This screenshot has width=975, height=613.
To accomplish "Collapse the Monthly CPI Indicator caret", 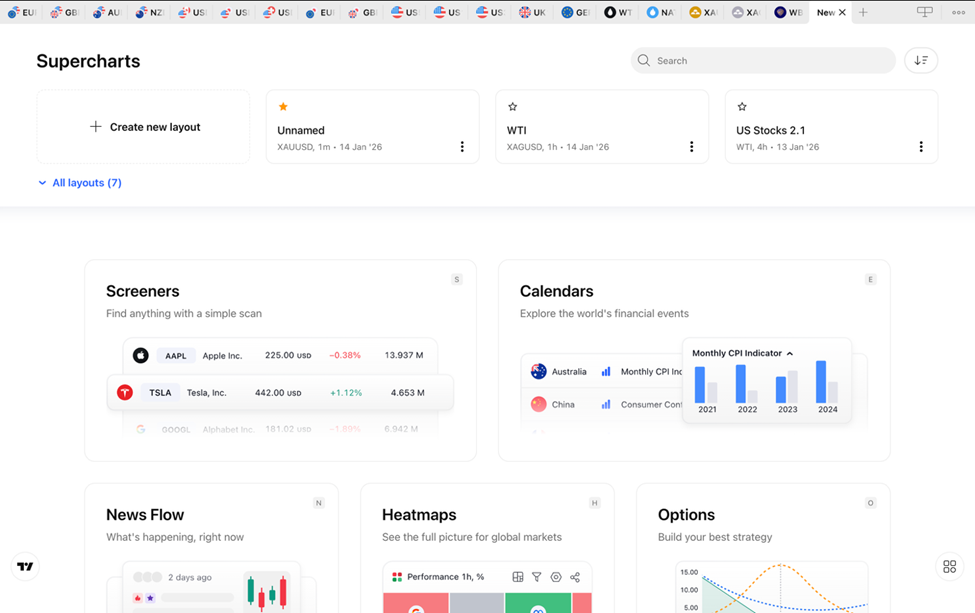I will (790, 353).
